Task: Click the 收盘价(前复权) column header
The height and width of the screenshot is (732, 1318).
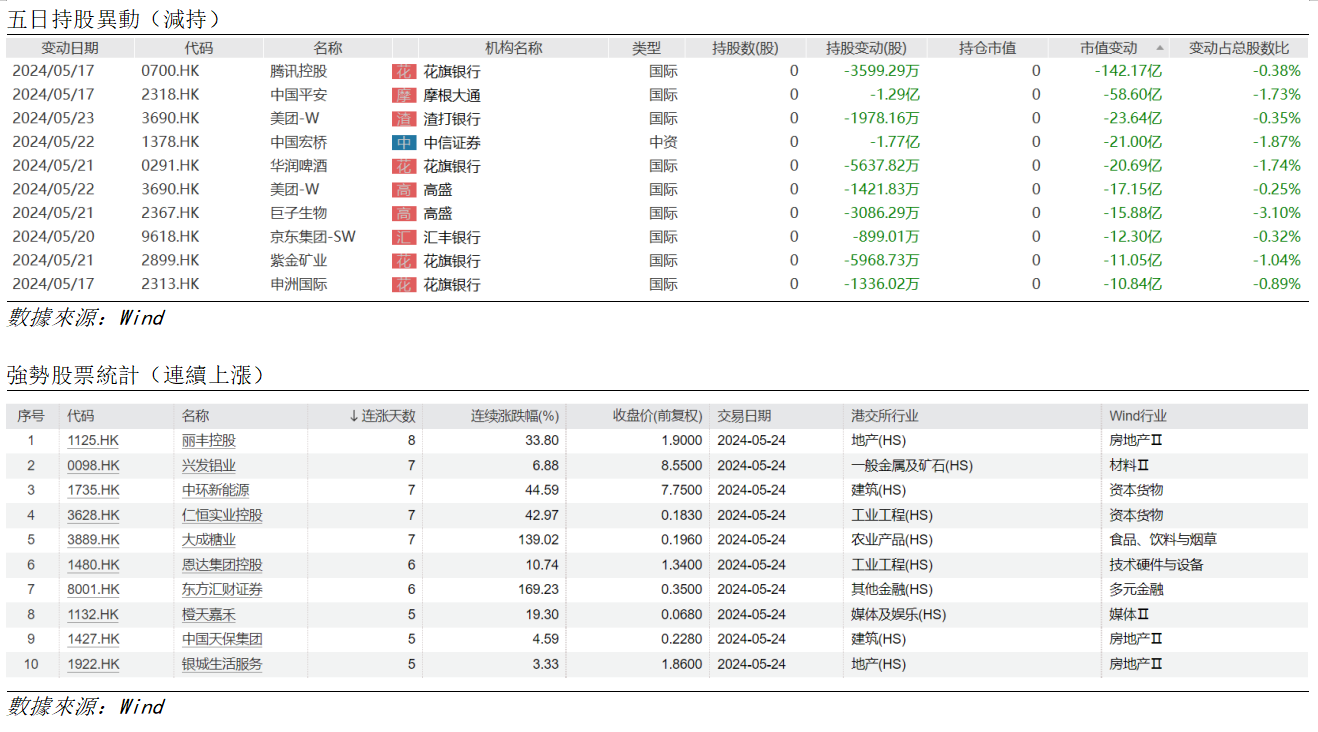Action: pyautogui.click(x=657, y=416)
